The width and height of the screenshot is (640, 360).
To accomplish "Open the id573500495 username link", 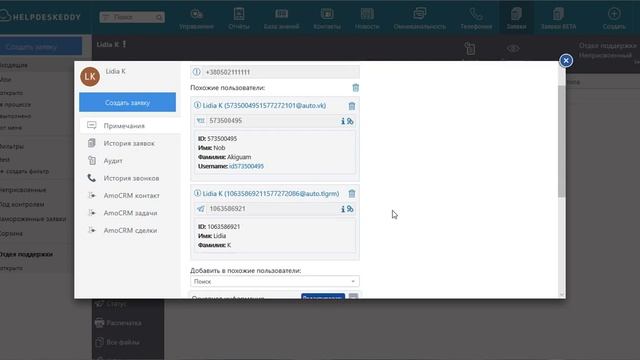I will [247, 166].
